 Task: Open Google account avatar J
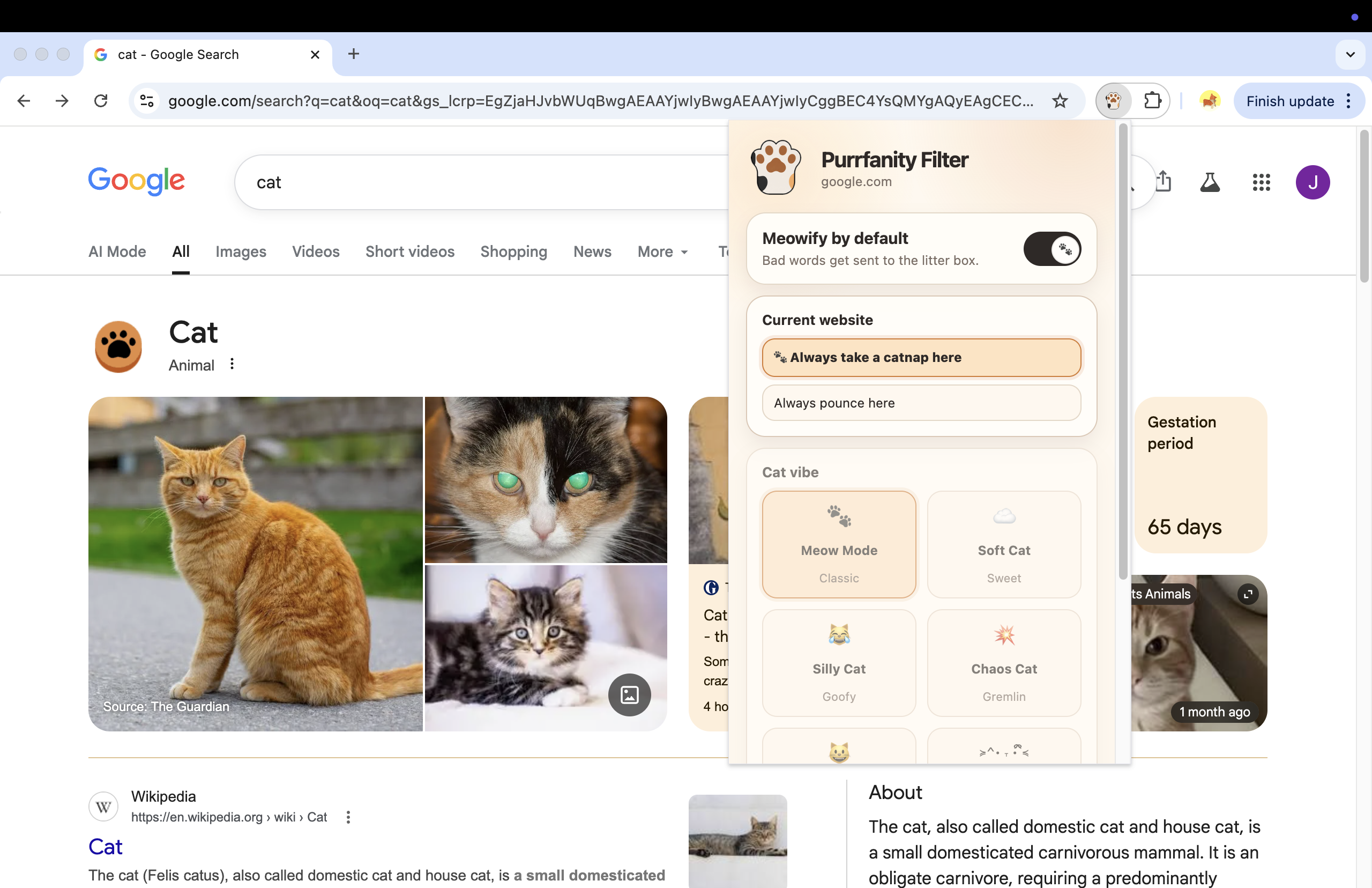pyautogui.click(x=1312, y=182)
